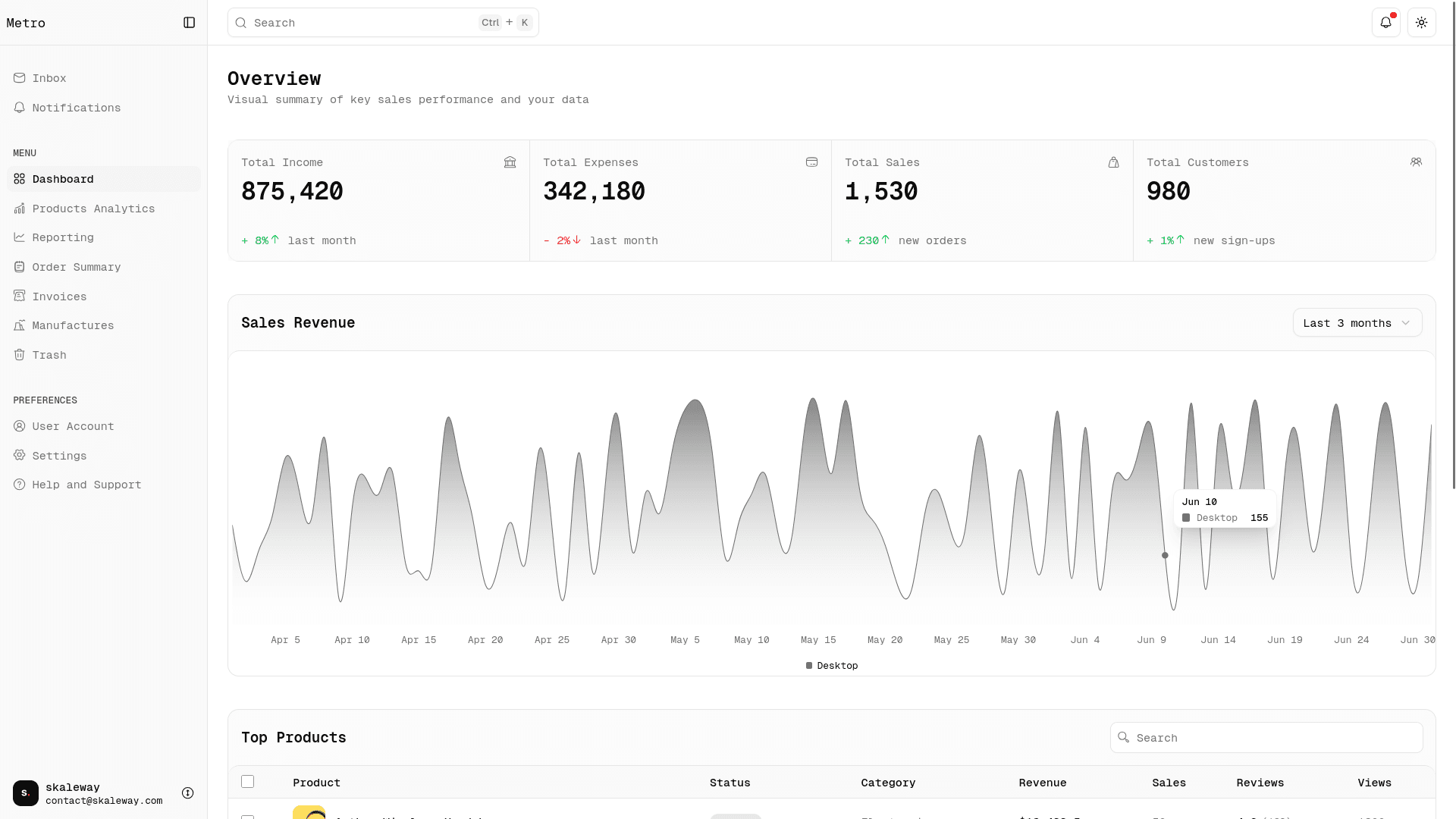The height and width of the screenshot is (819, 1456).
Task: Click the Total Income bank icon
Action: [x=510, y=162]
